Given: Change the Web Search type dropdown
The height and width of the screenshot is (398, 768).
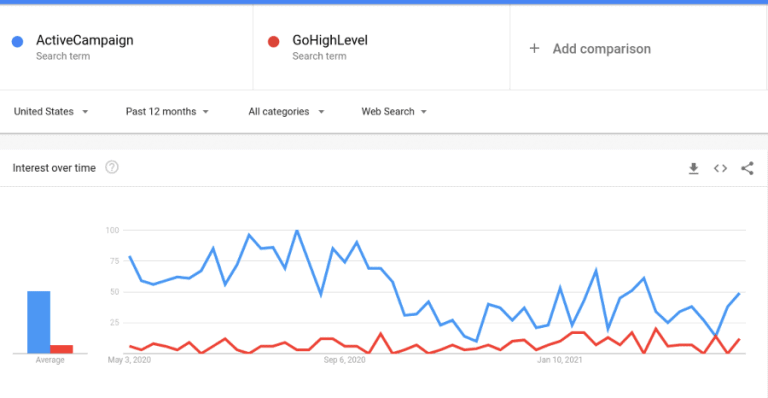Looking at the screenshot, I should pyautogui.click(x=394, y=112).
